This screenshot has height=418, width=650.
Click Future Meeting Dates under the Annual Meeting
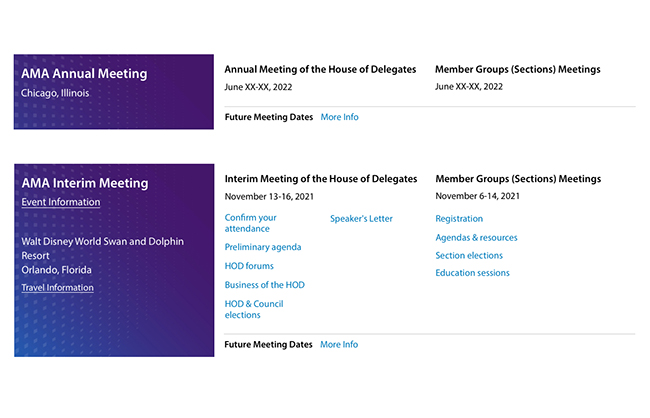(x=268, y=117)
